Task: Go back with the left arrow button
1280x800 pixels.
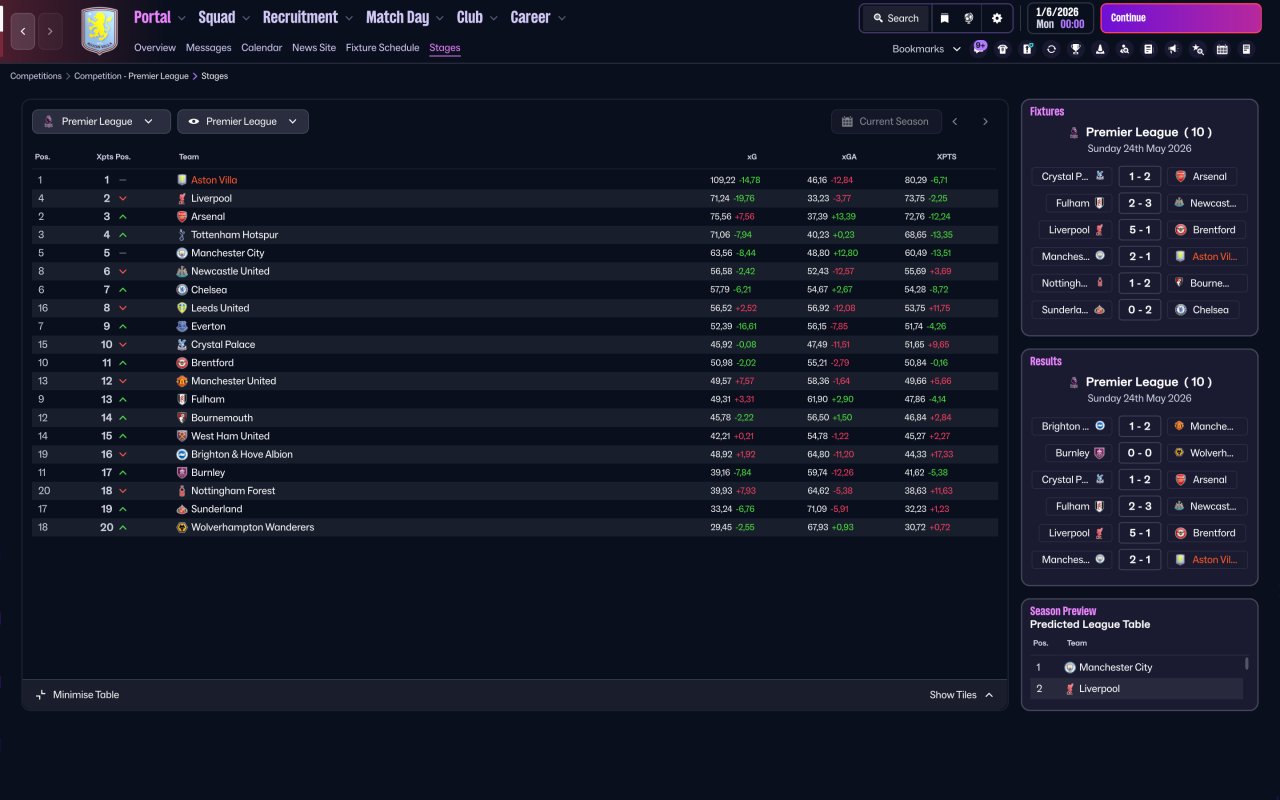Action: click(x=23, y=31)
